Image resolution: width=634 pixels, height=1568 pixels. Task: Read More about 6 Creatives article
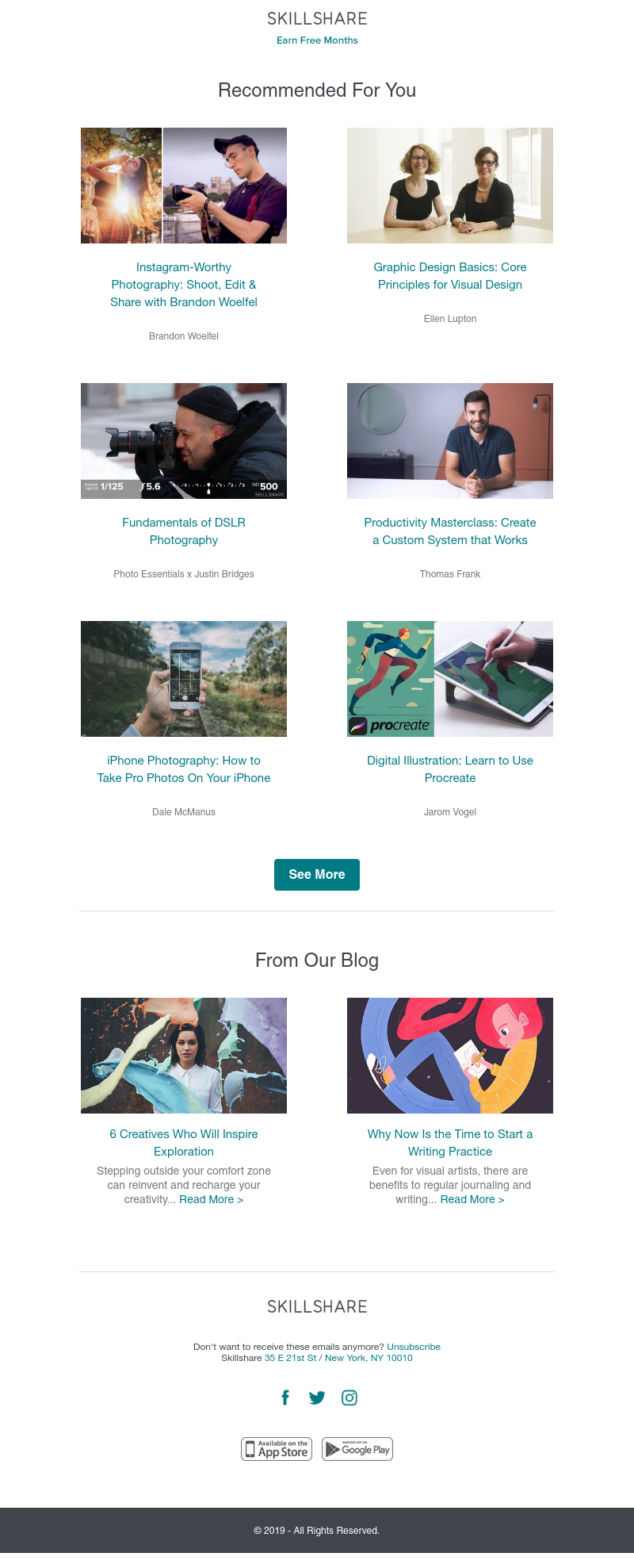[211, 1199]
